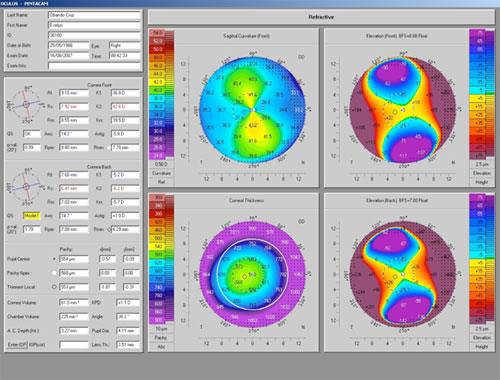500x380 pixels.
Task: Select the Thinnest Local marker
Action: (54, 287)
